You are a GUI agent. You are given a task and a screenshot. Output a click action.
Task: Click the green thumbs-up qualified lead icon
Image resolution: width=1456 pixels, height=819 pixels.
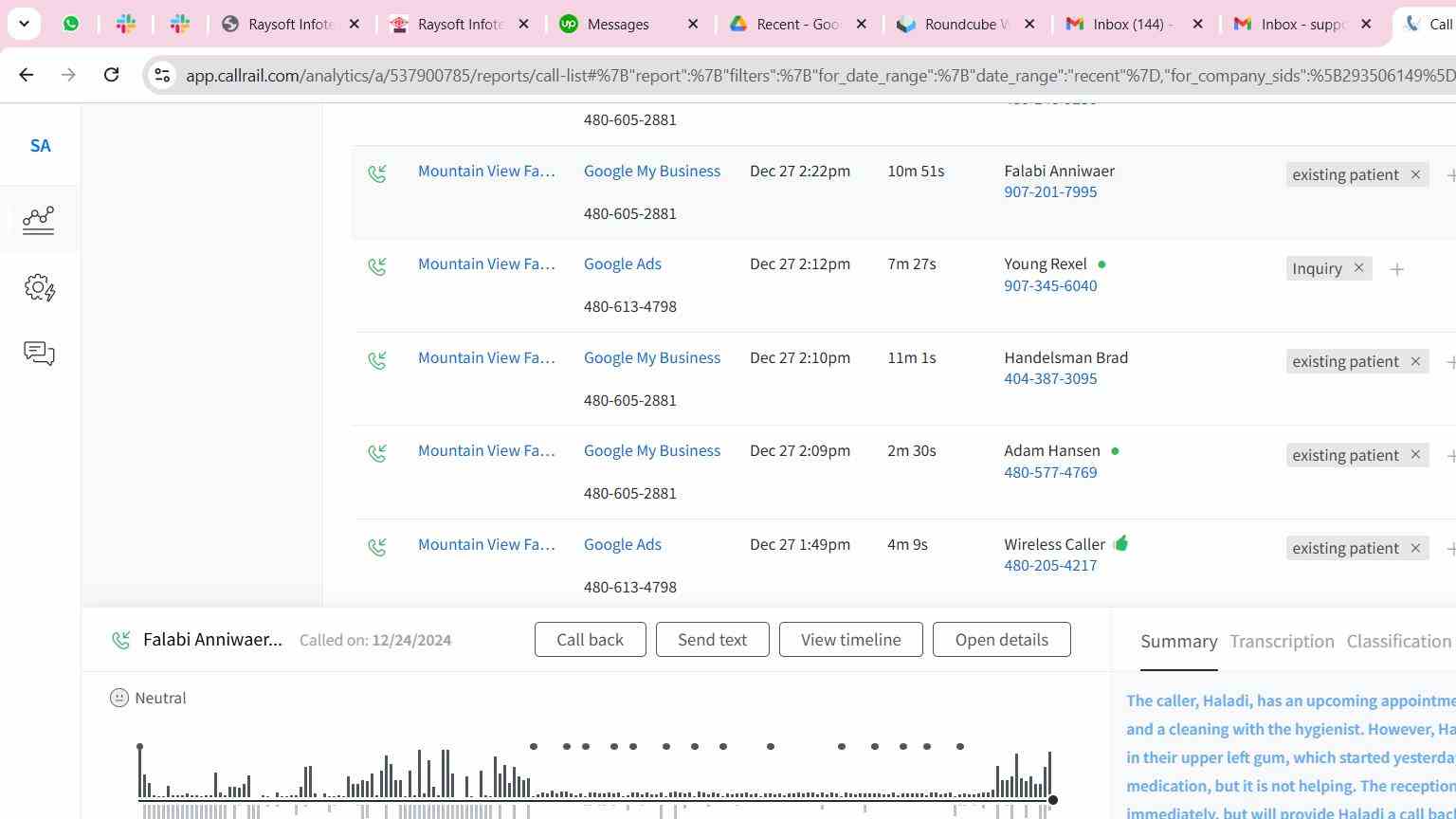[1120, 543]
